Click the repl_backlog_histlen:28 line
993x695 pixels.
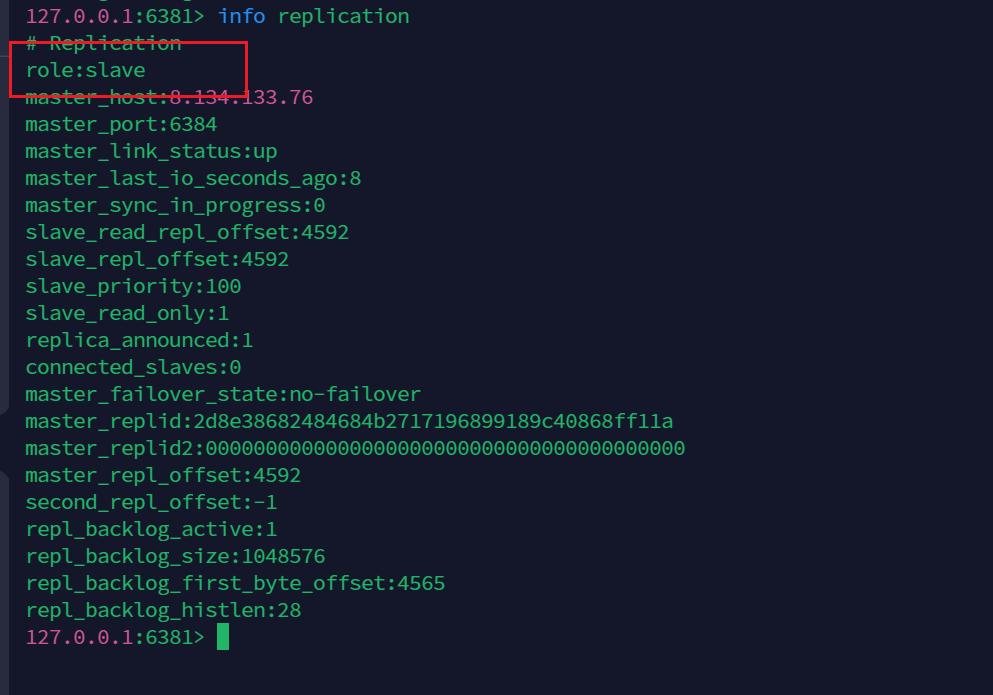point(163,610)
